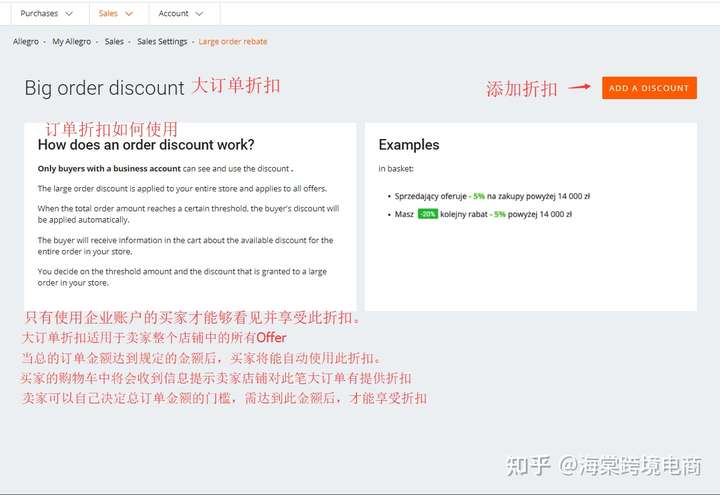This screenshot has width=720, height=495.
Task: Click the Examples heading
Action: (x=409, y=145)
